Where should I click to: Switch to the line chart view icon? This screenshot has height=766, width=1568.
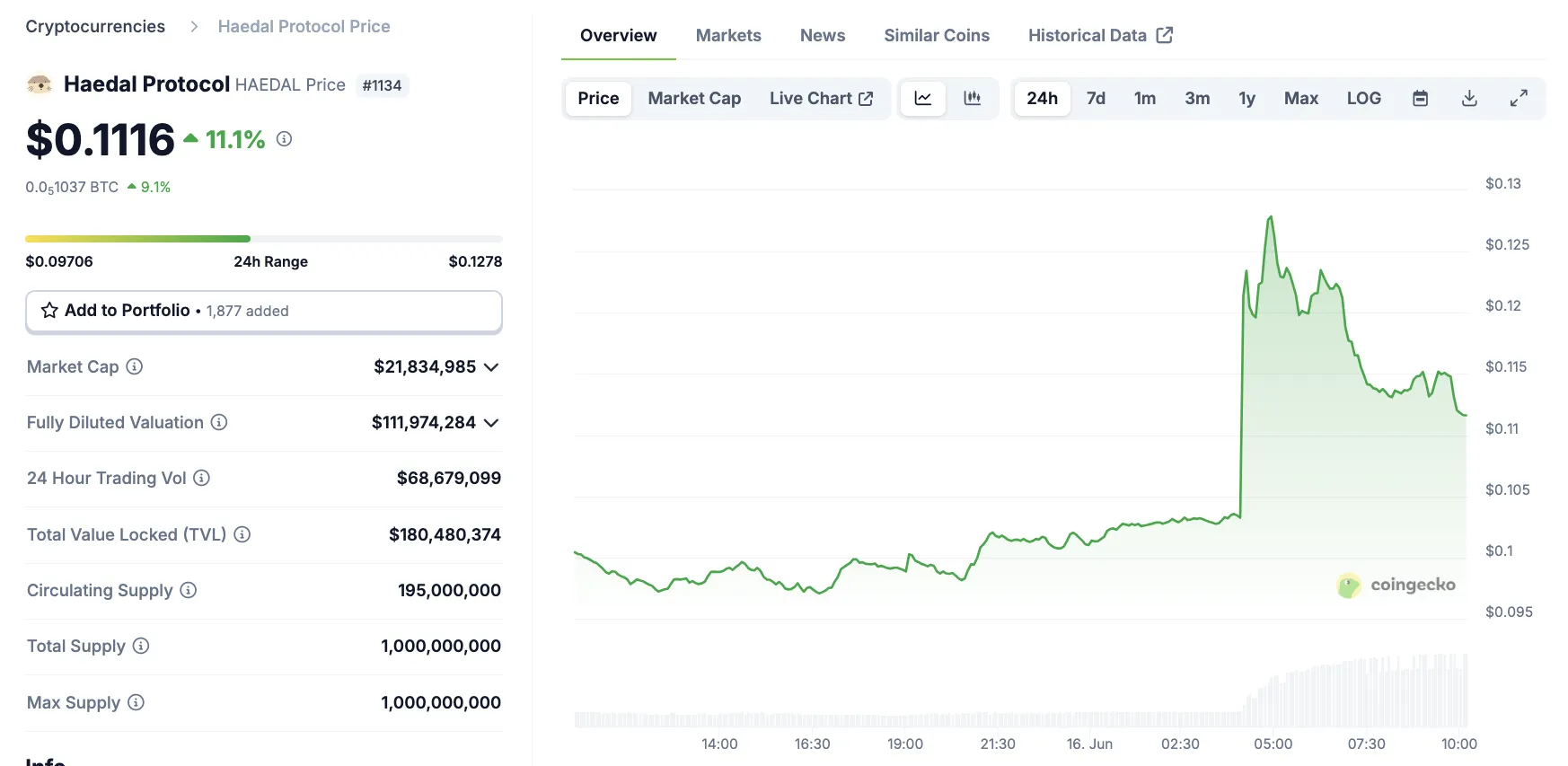coord(922,99)
